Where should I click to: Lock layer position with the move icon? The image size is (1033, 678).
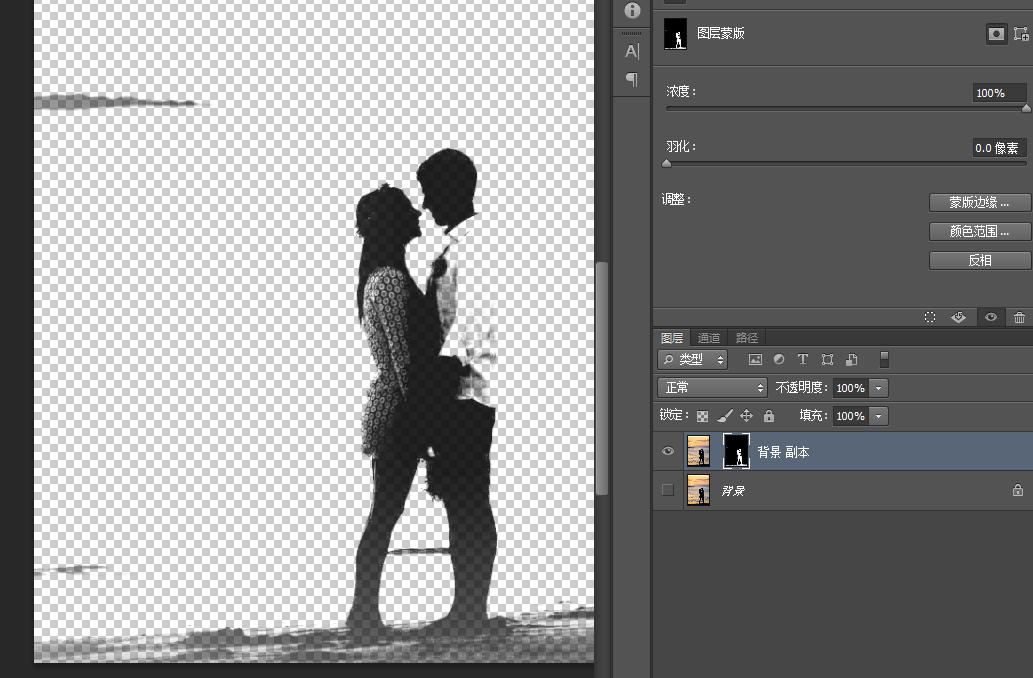(x=746, y=416)
